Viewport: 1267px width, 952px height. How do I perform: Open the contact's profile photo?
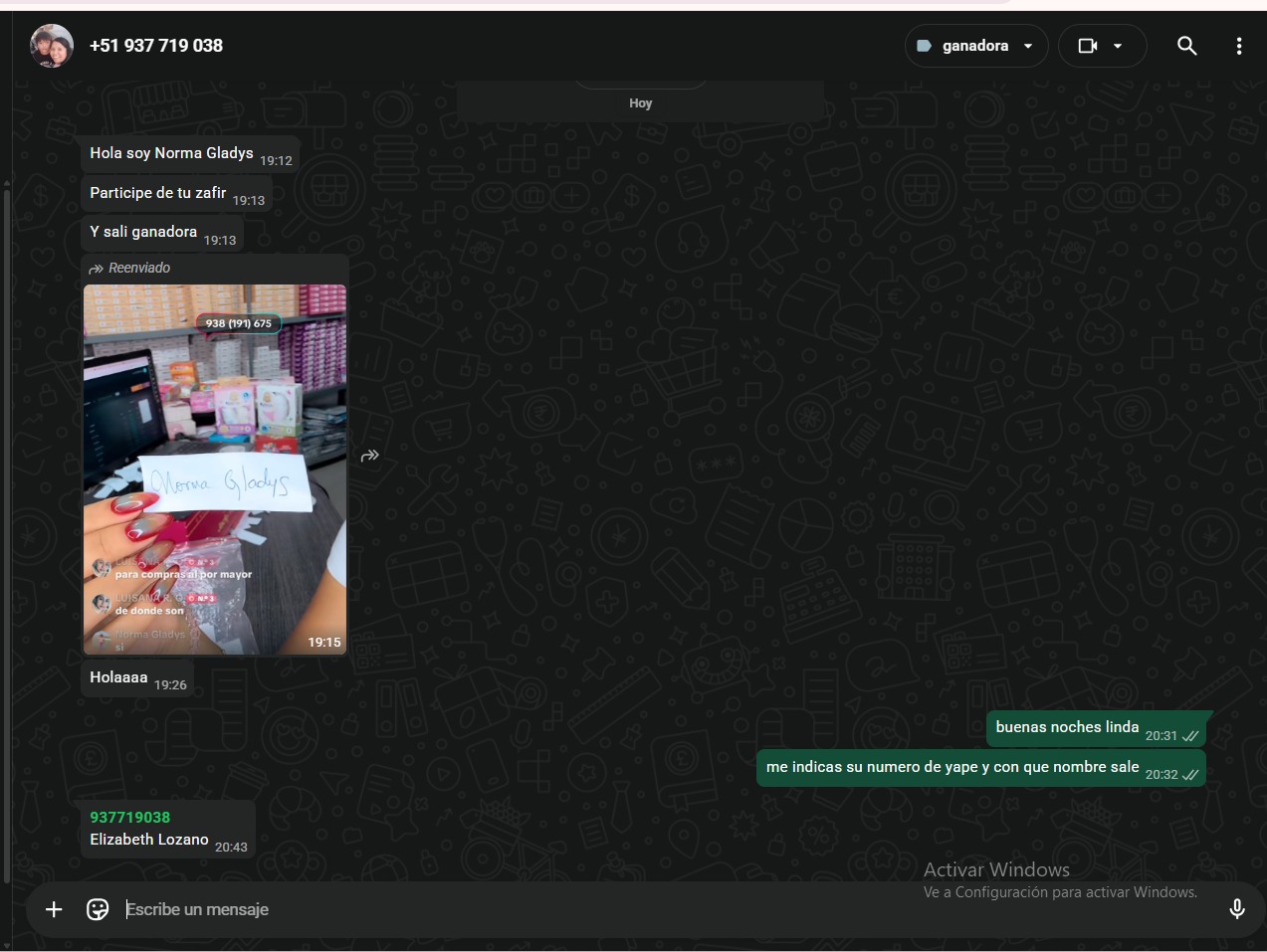52,46
